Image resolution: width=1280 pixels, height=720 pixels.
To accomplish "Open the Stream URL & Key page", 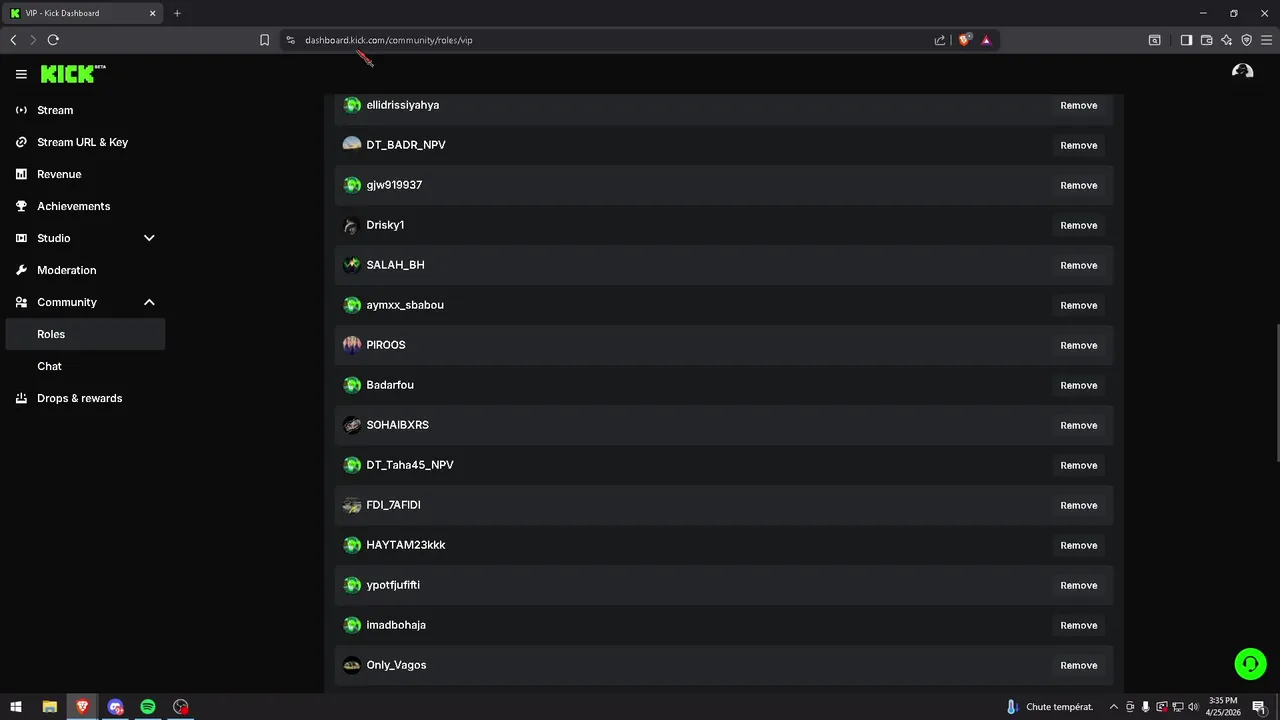I will coord(82,142).
